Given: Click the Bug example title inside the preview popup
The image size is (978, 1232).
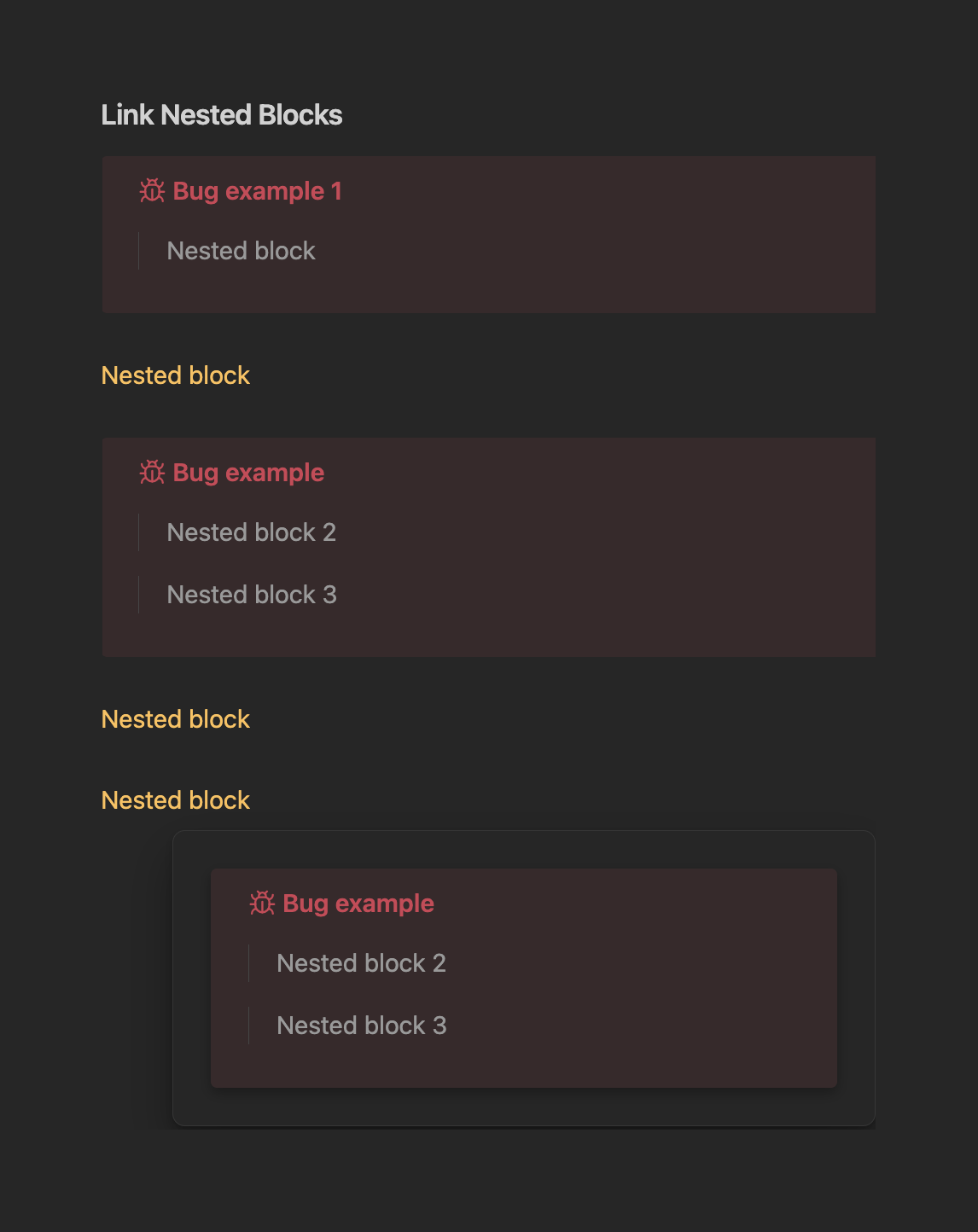Looking at the screenshot, I should [358, 904].
